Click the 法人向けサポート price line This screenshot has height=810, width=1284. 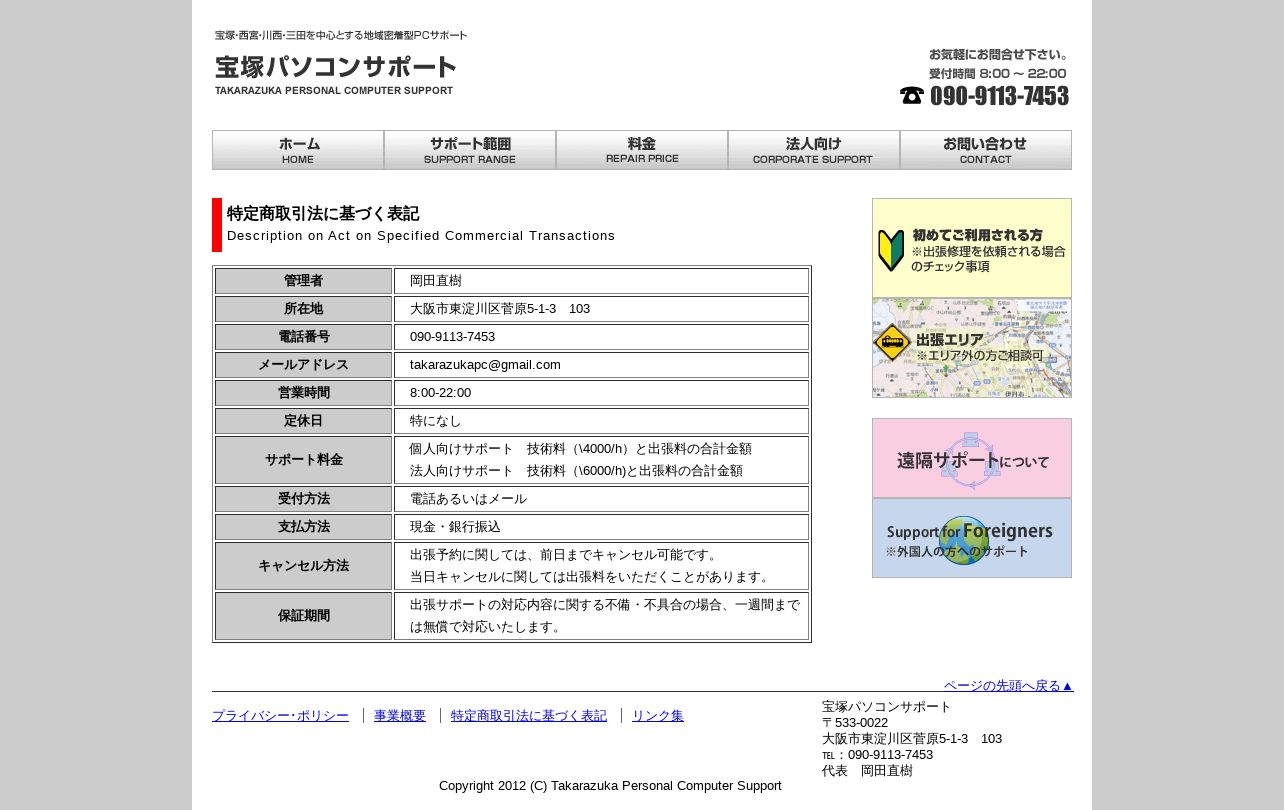click(x=576, y=471)
